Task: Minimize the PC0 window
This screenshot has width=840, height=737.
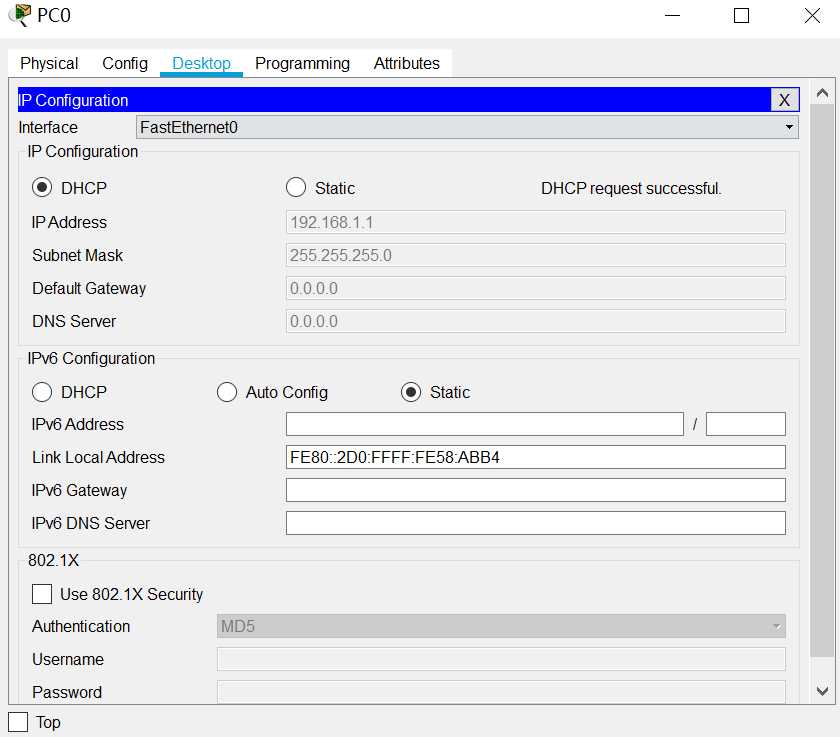Action: [x=672, y=16]
